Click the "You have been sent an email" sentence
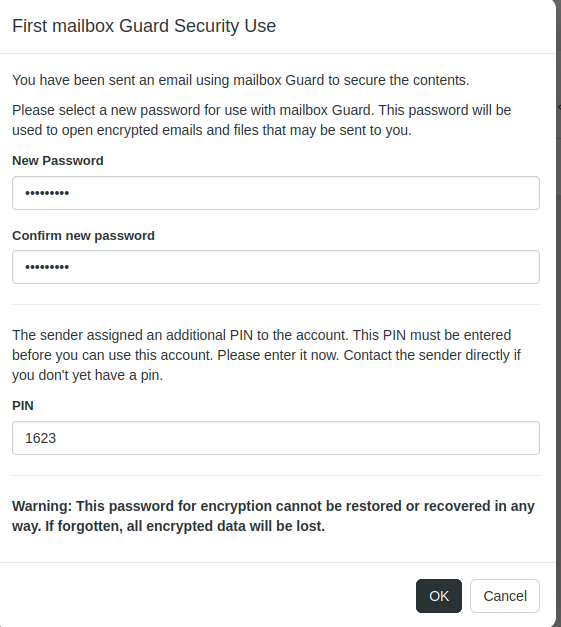Screen dimensions: 561x627 [x=240, y=80]
